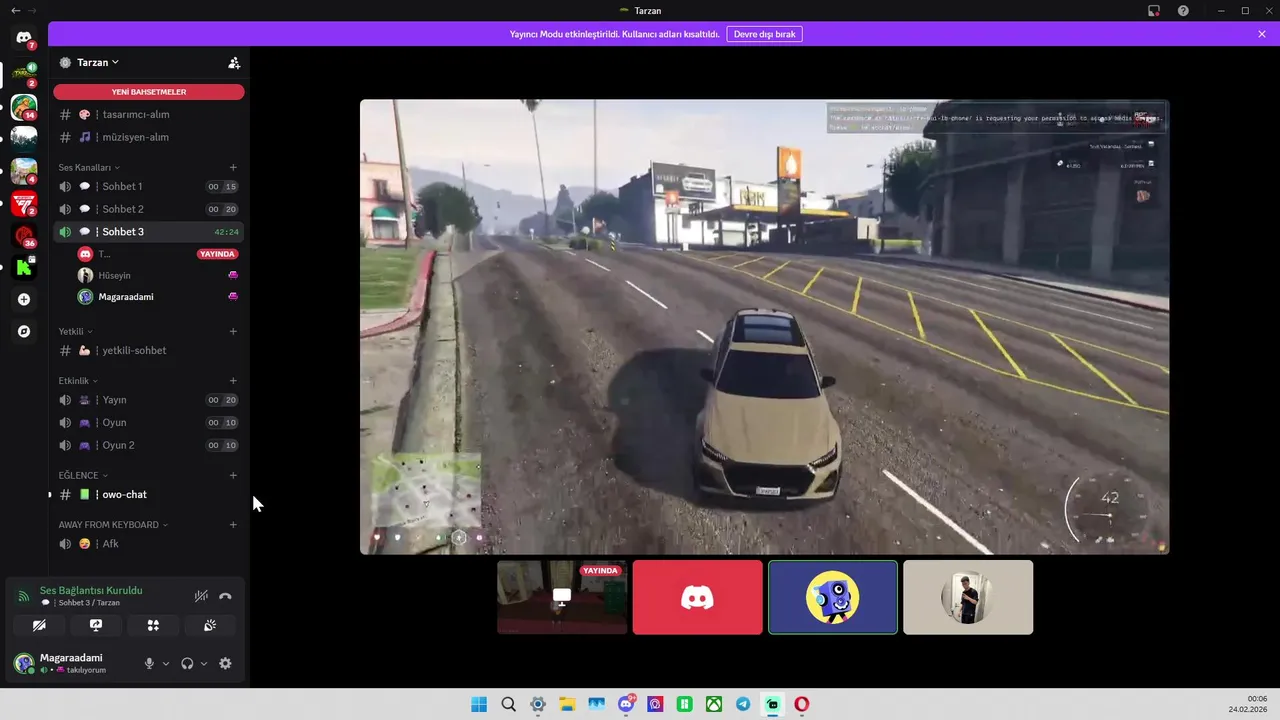Open the activities shapes icon button
Viewport: 1280px width, 720px height.
tap(153, 625)
